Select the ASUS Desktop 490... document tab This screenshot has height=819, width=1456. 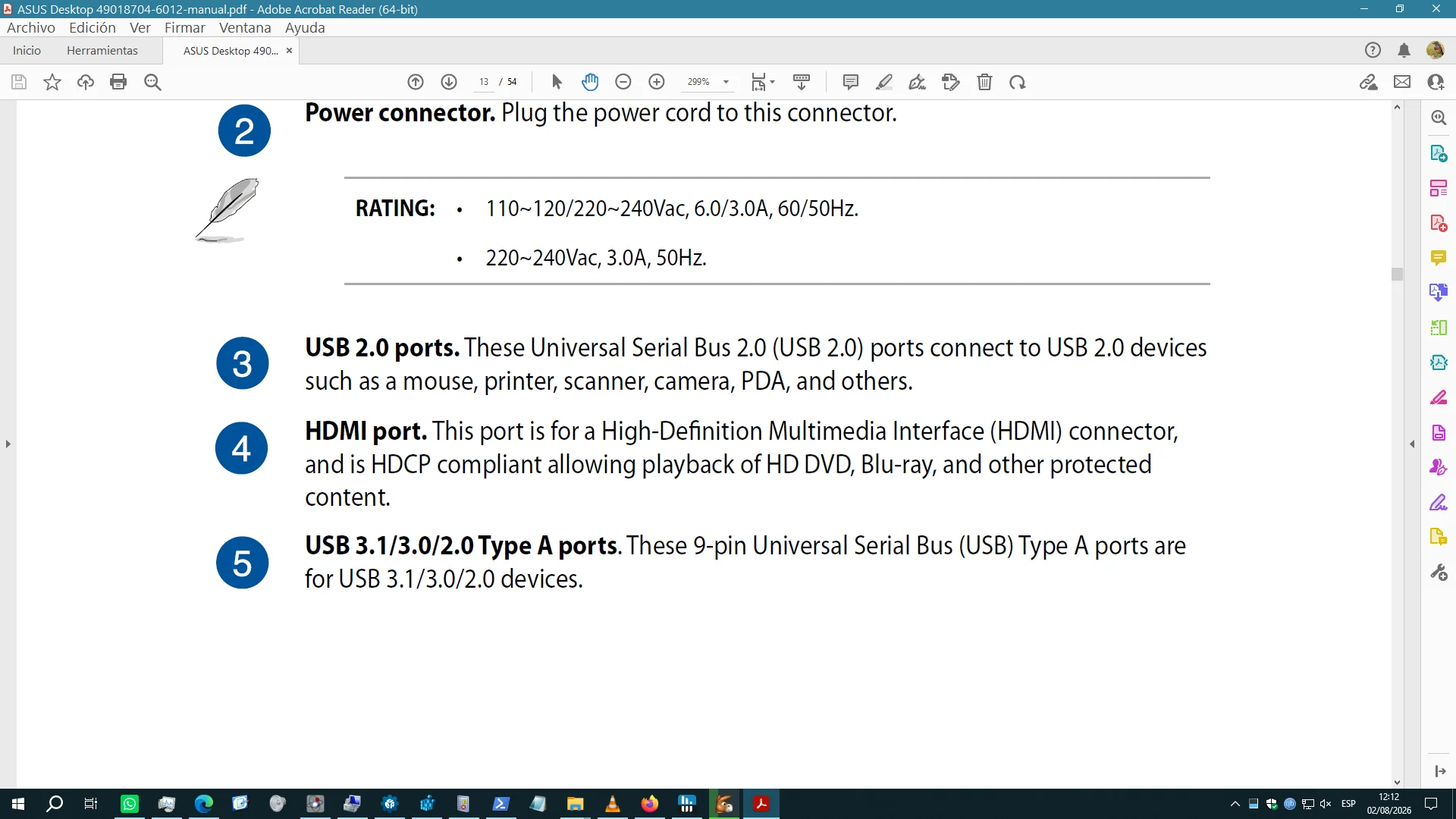(x=231, y=51)
